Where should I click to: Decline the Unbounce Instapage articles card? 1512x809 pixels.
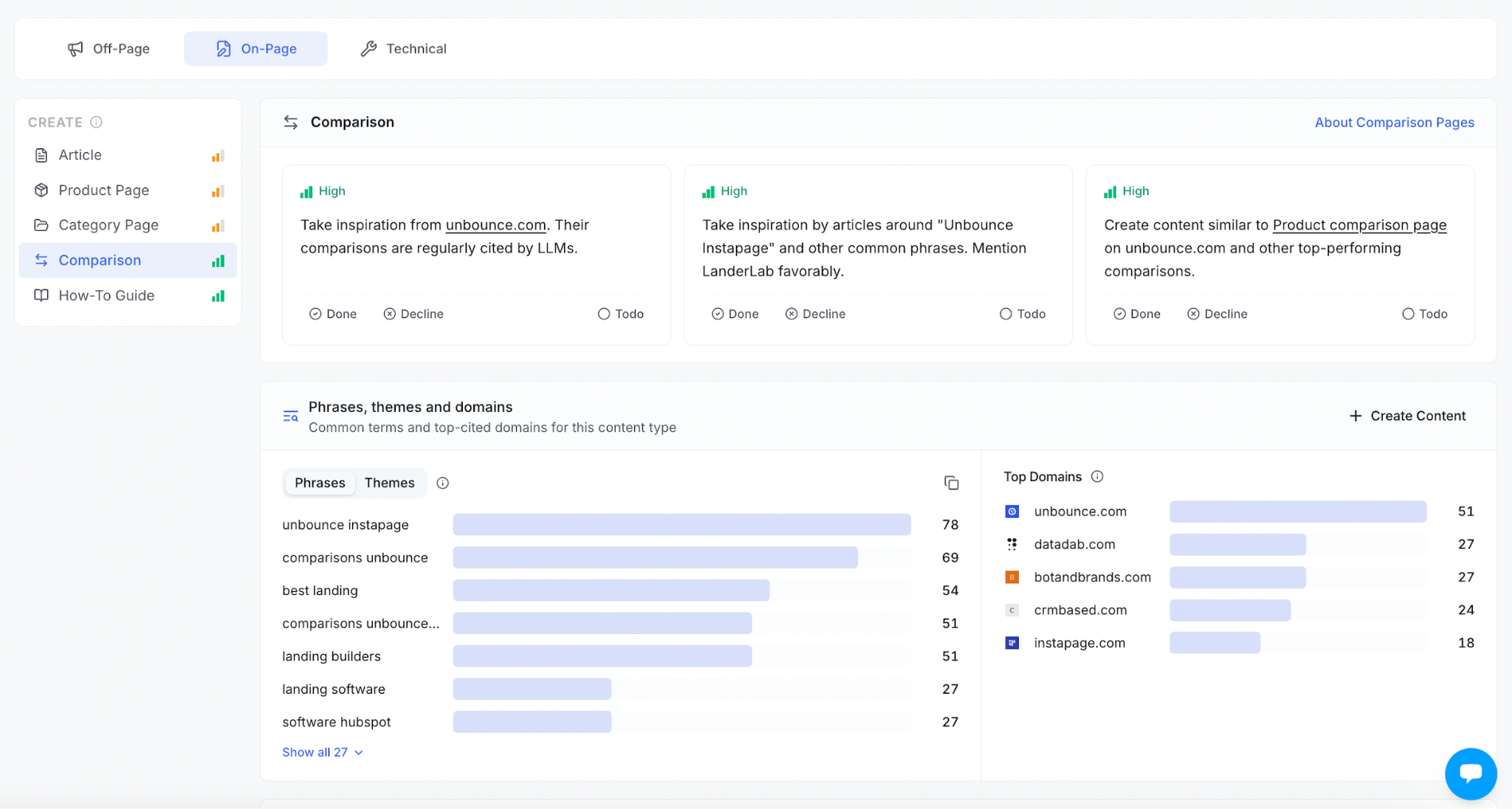(815, 314)
